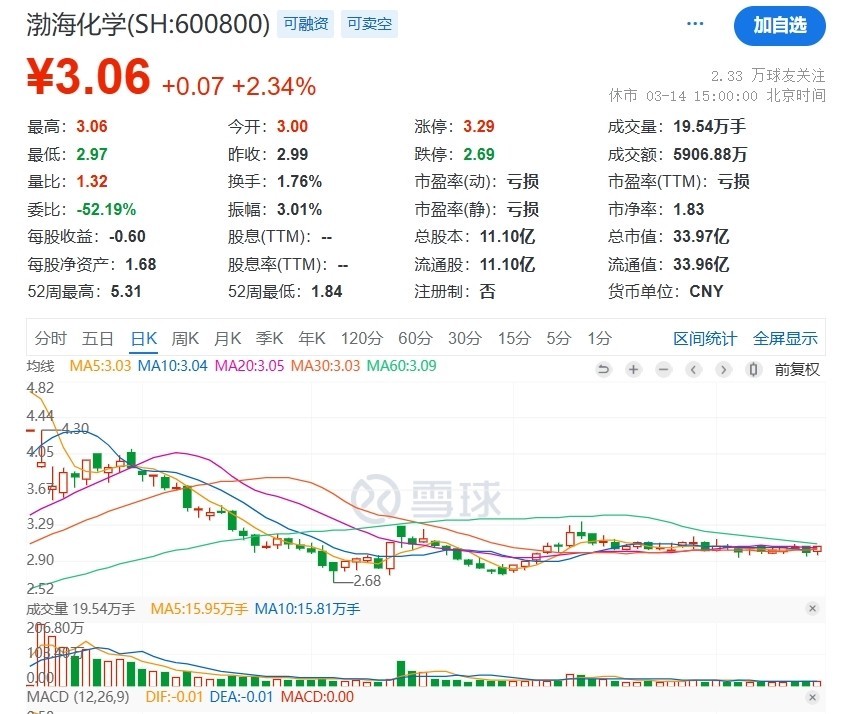Click the 昨收 value 2.99
Image resolution: width=844 pixels, height=714 pixels.
tap(292, 155)
